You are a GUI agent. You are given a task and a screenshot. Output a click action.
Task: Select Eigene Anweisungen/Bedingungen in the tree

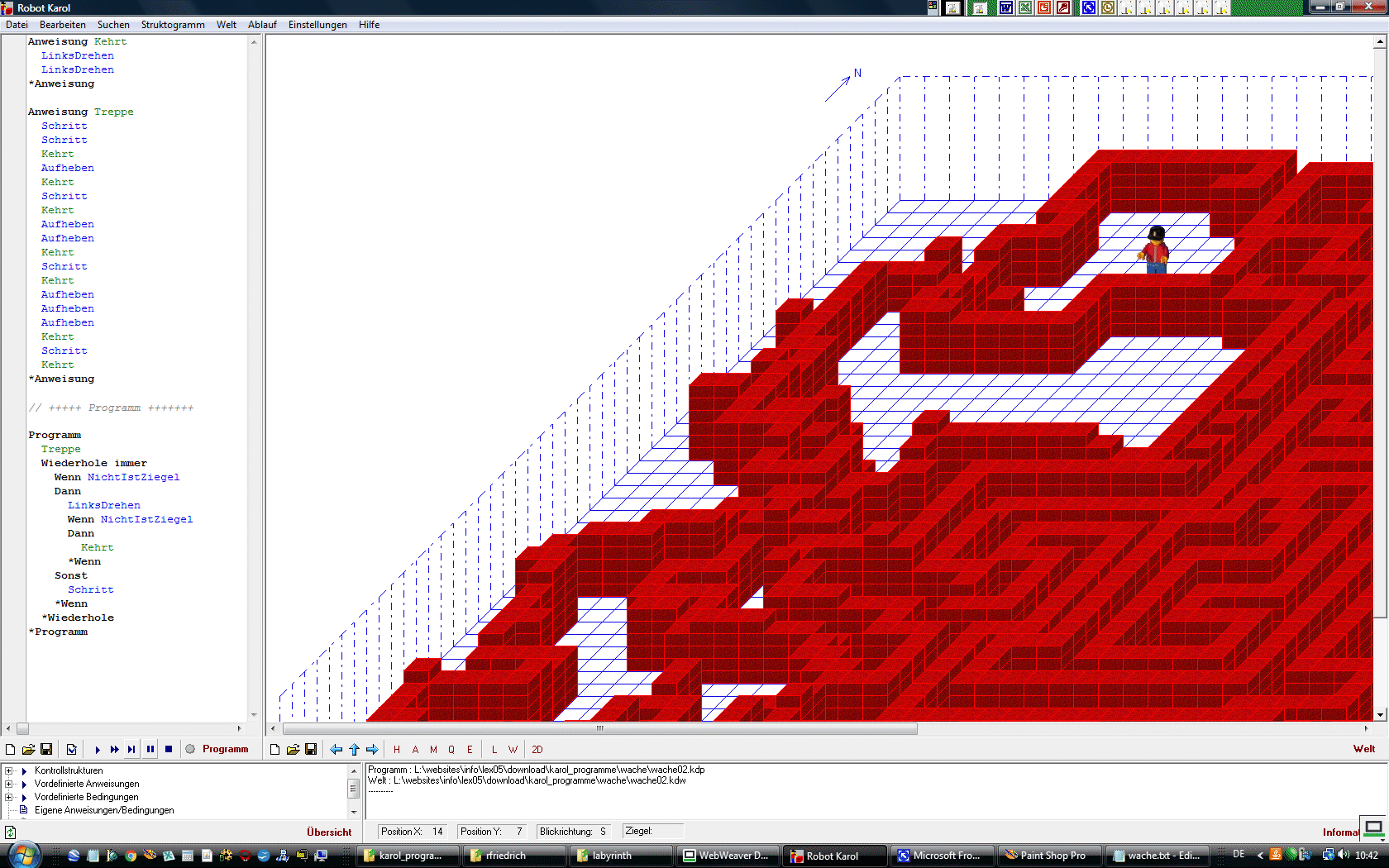tap(104, 810)
